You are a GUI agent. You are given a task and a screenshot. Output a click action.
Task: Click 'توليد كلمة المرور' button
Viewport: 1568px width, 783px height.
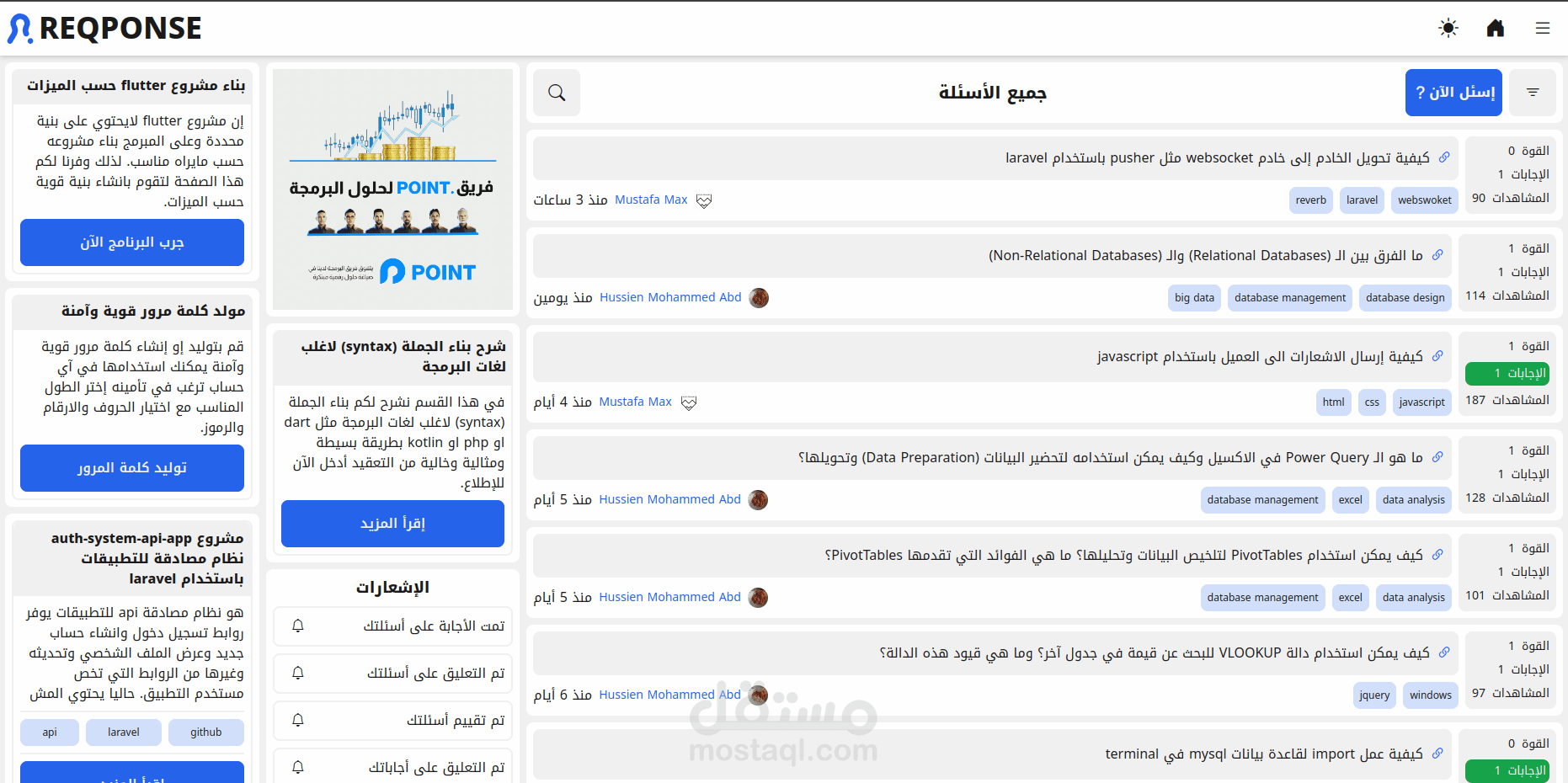pos(132,468)
